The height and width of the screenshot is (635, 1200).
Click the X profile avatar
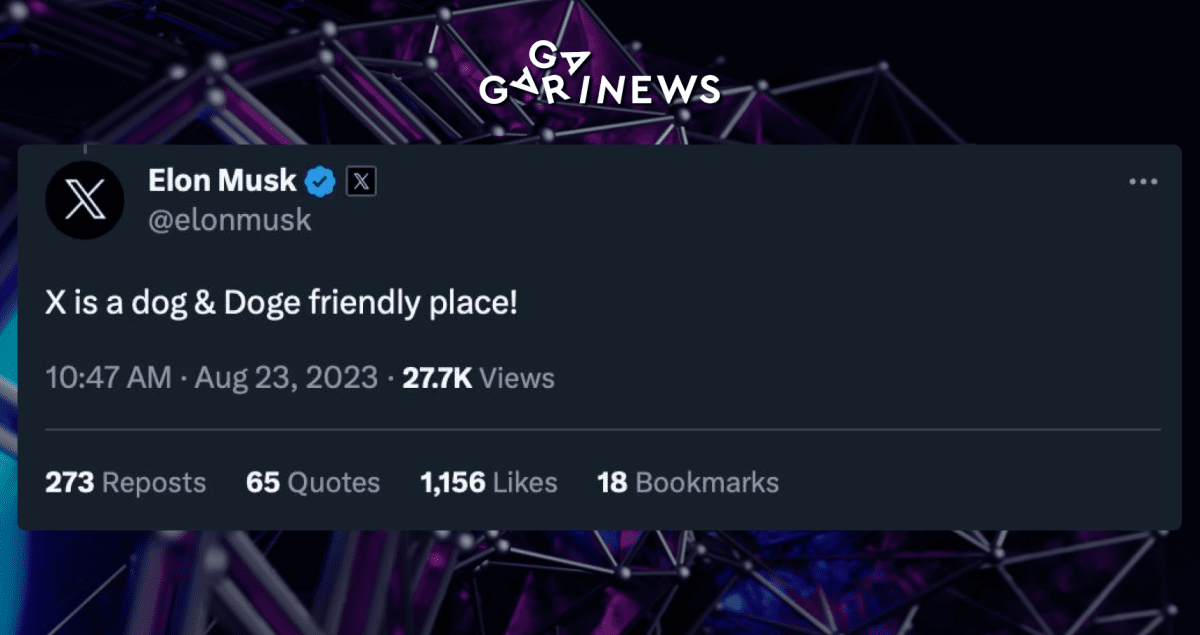[x=84, y=200]
